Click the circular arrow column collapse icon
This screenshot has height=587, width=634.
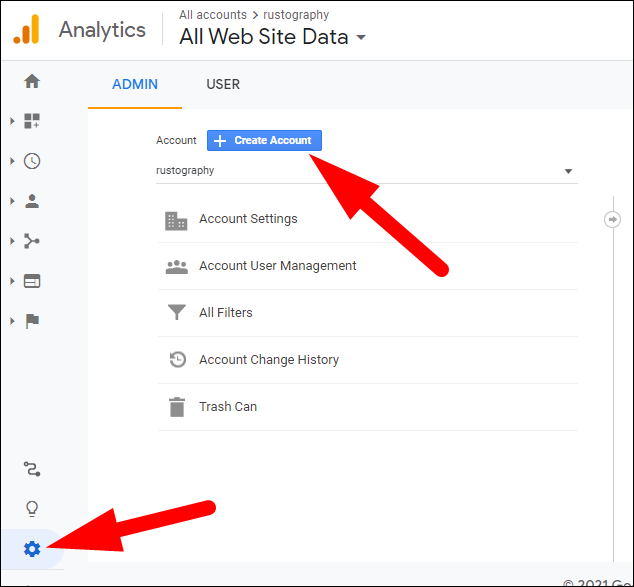(x=612, y=220)
